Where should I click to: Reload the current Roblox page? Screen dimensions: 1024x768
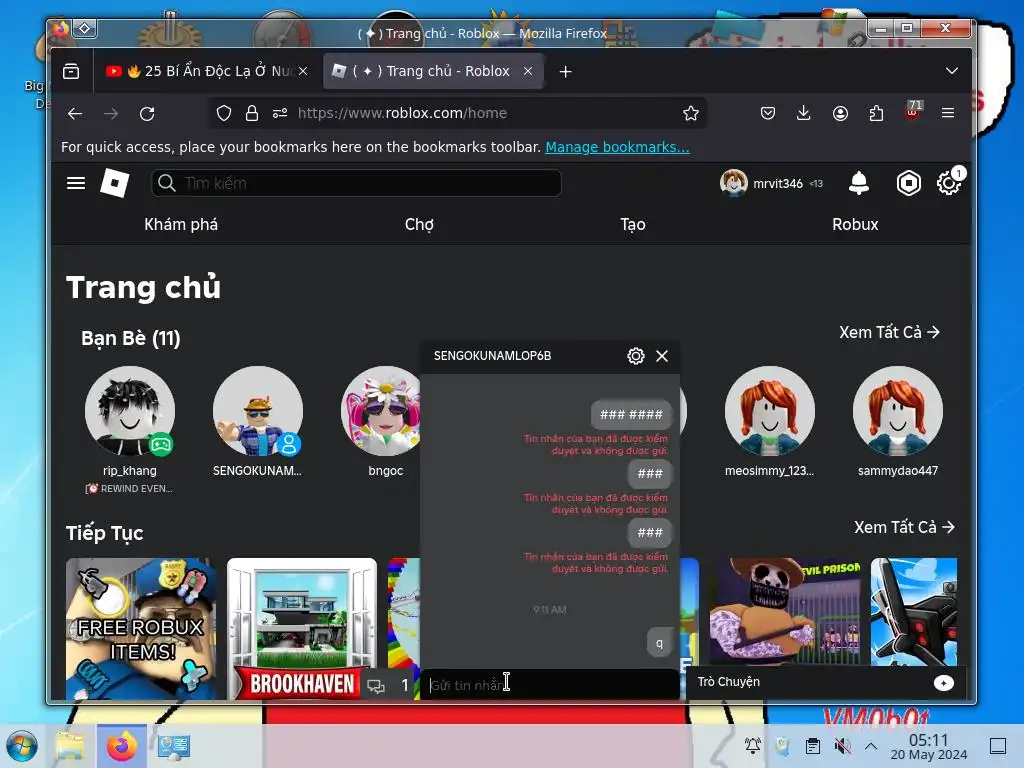(147, 114)
